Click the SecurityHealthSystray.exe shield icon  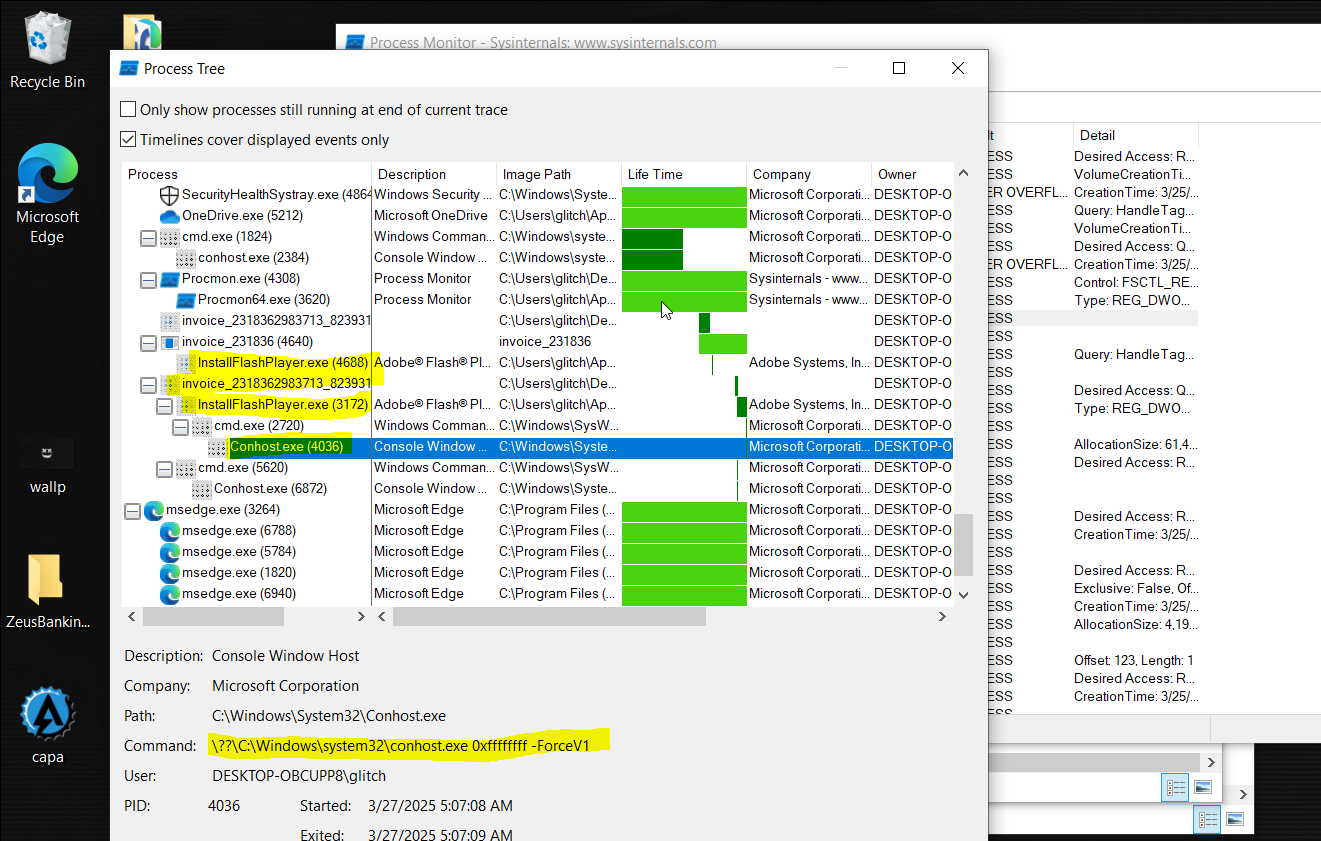pyautogui.click(x=168, y=195)
